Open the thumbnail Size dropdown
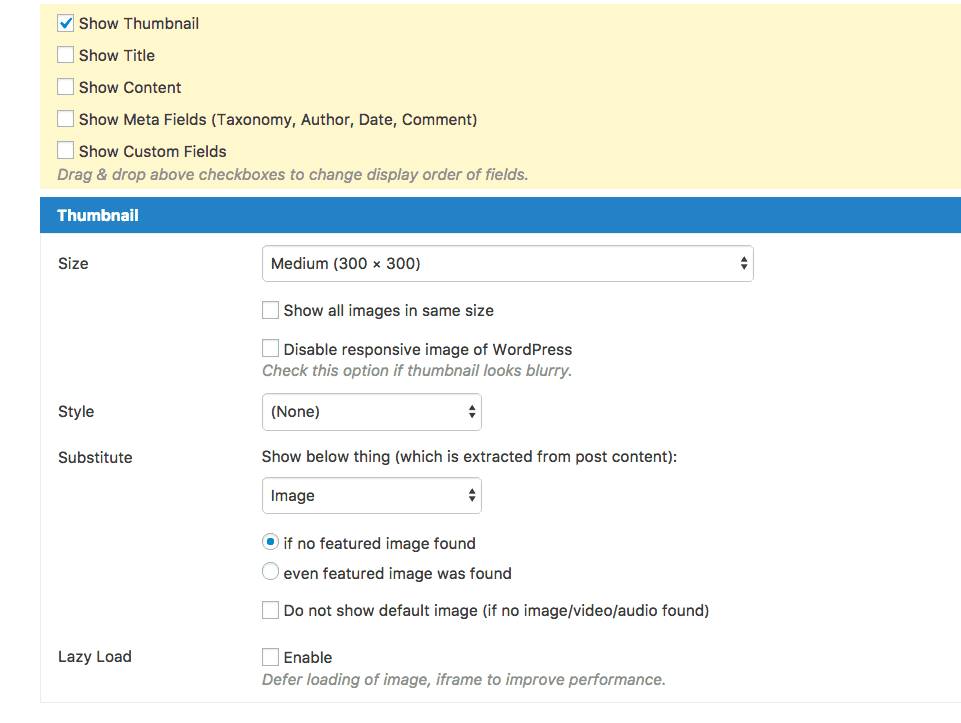 click(x=507, y=264)
